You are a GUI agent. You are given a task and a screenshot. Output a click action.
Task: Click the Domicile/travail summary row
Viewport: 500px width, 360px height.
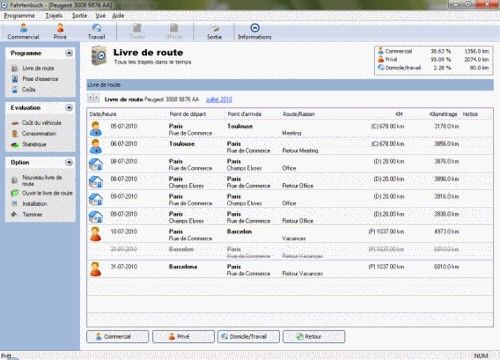(433, 68)
